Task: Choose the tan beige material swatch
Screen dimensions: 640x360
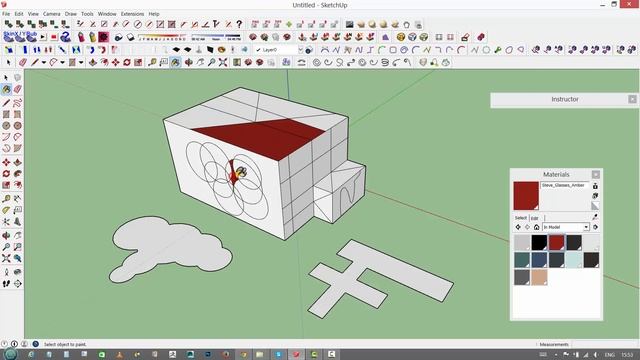Action: pyautogui.click(x=539, y=277)
